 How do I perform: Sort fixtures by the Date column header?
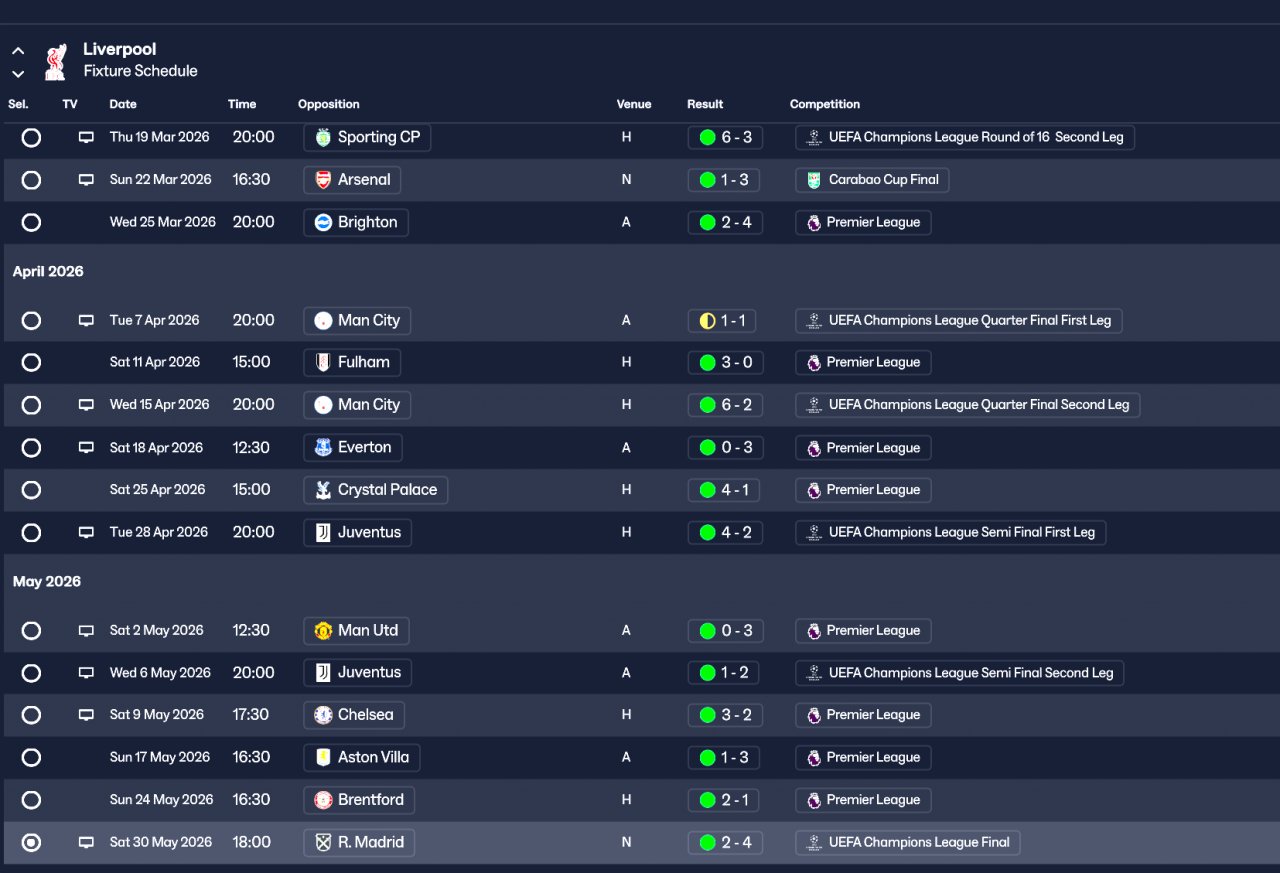123,104
